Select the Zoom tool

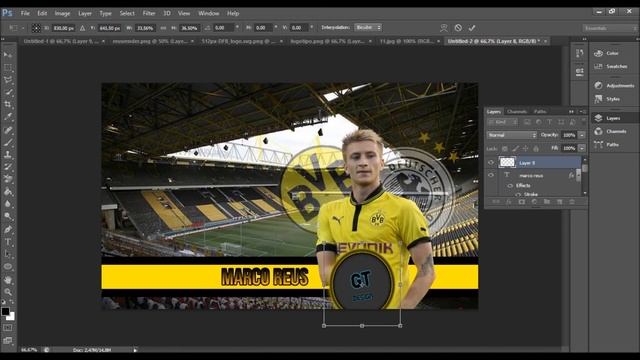coord(8,292)
